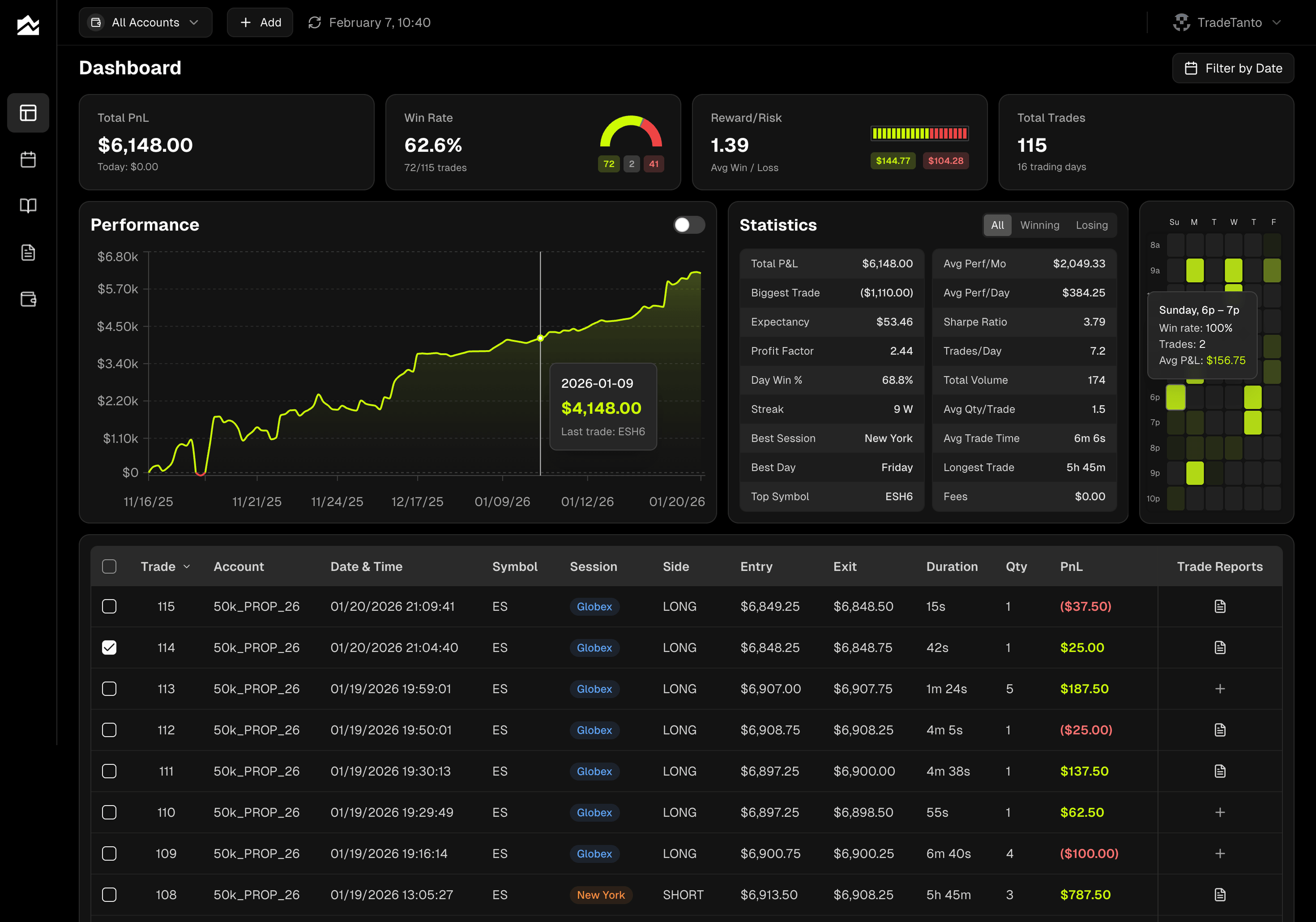Select the checkbox for trade 109
Viewport: 1316px width, 922px height.
coord(109,854)
